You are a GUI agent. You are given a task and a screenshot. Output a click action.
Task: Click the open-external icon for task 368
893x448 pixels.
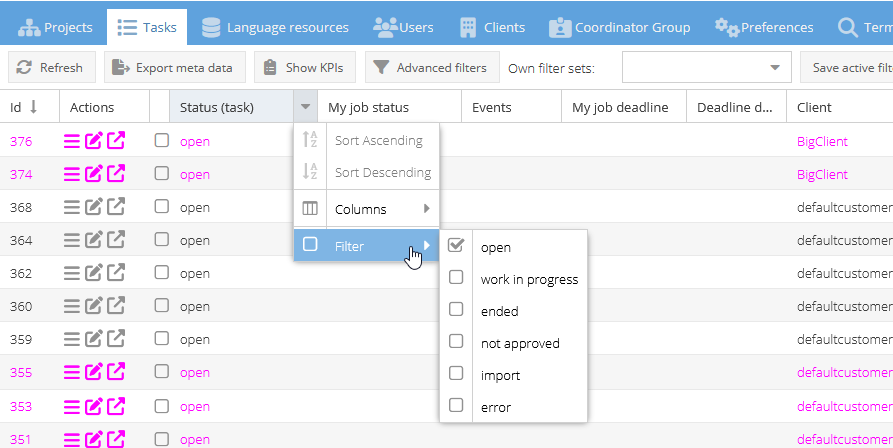click(117, 207)
